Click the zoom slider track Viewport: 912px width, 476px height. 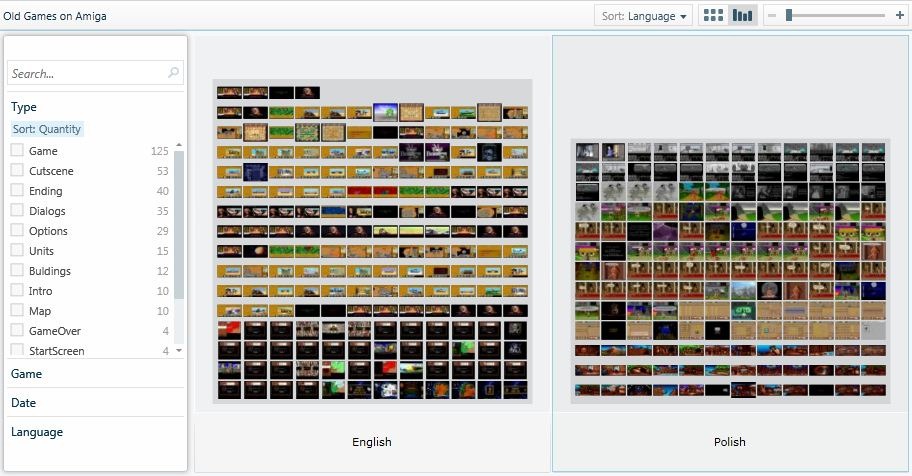[x=835, y=16]
